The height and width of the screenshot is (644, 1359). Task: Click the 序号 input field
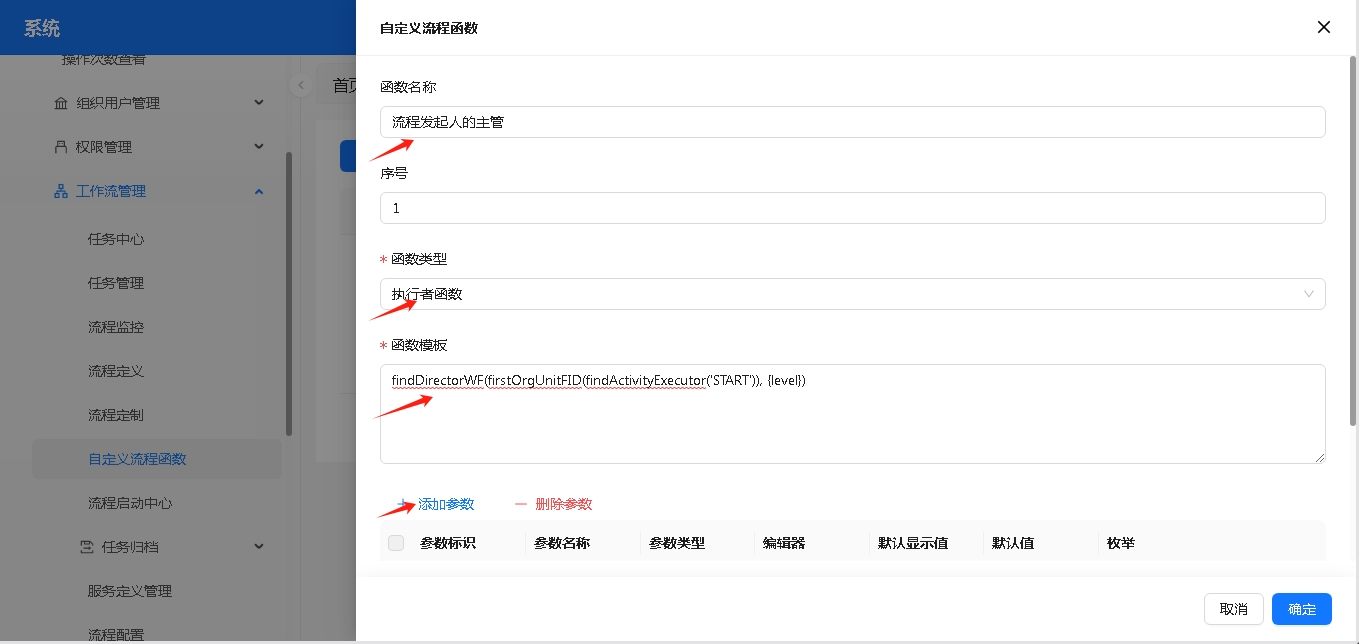click(x=852, y=208)
